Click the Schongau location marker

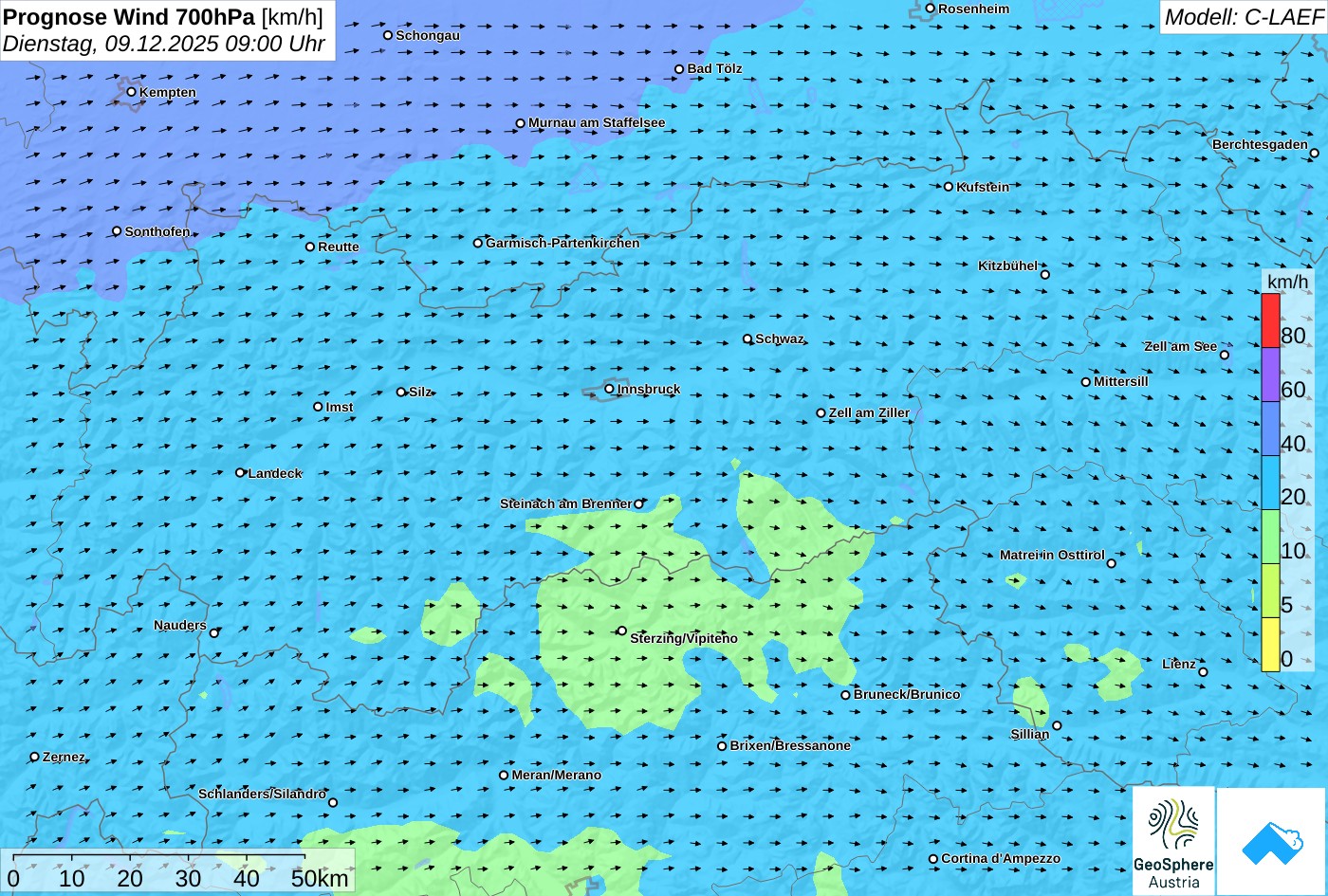coord(388,35)
